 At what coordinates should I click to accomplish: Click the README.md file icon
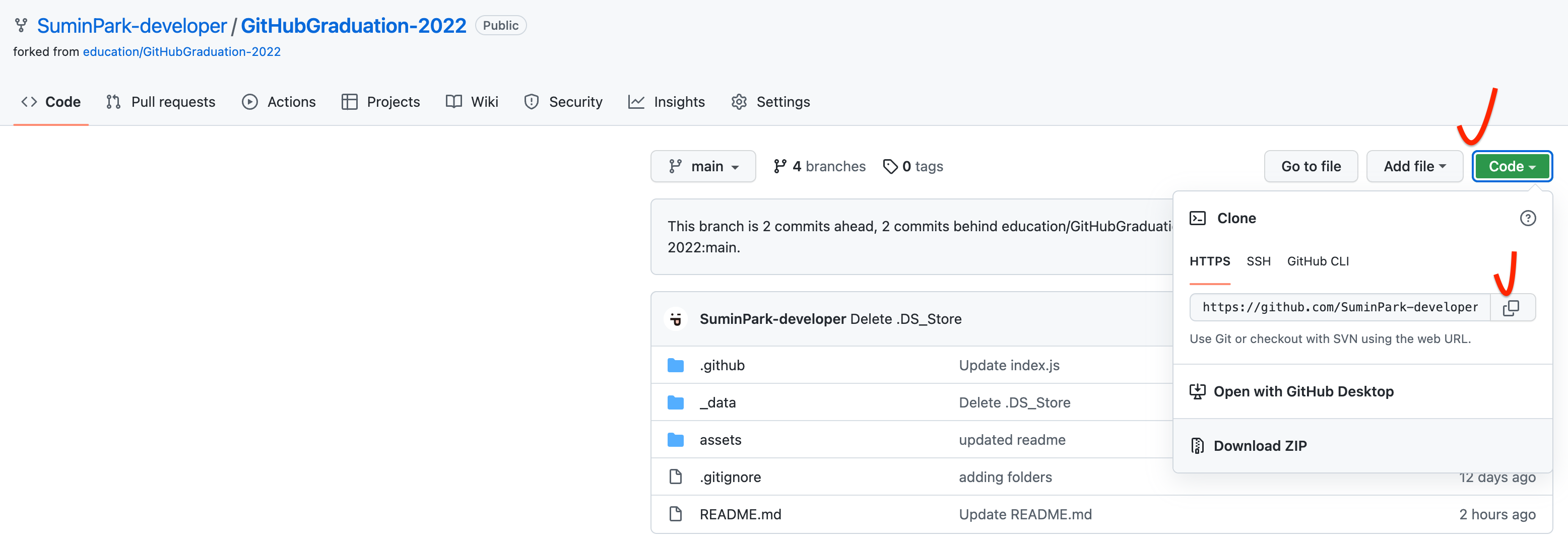click(675, 514)
